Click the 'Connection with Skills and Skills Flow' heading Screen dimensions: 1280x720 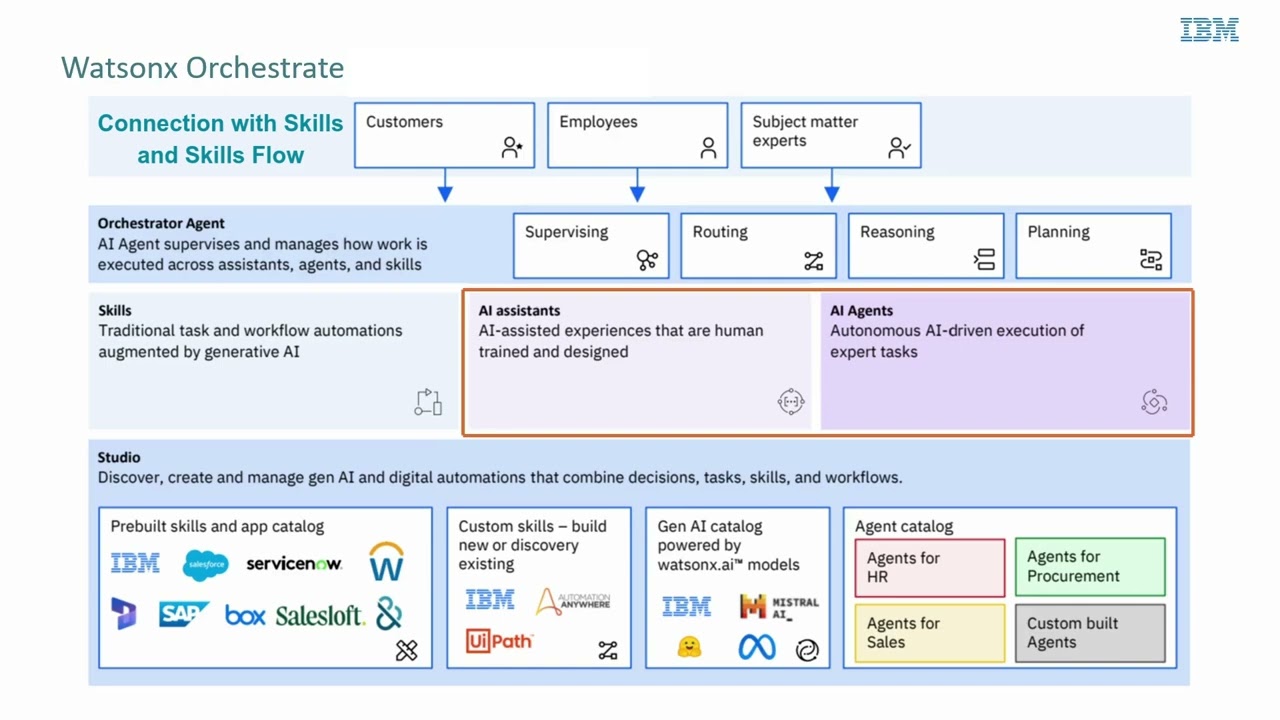click(x=220, y=139)
